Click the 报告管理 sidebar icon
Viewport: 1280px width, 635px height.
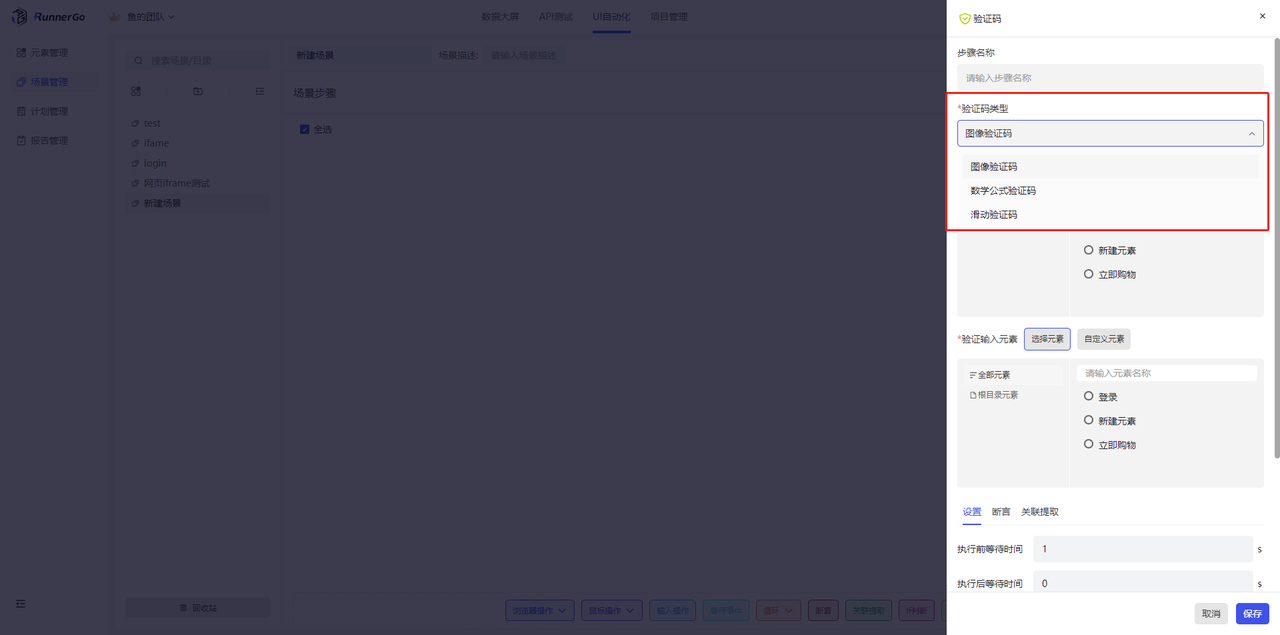(x=21, y=141)
